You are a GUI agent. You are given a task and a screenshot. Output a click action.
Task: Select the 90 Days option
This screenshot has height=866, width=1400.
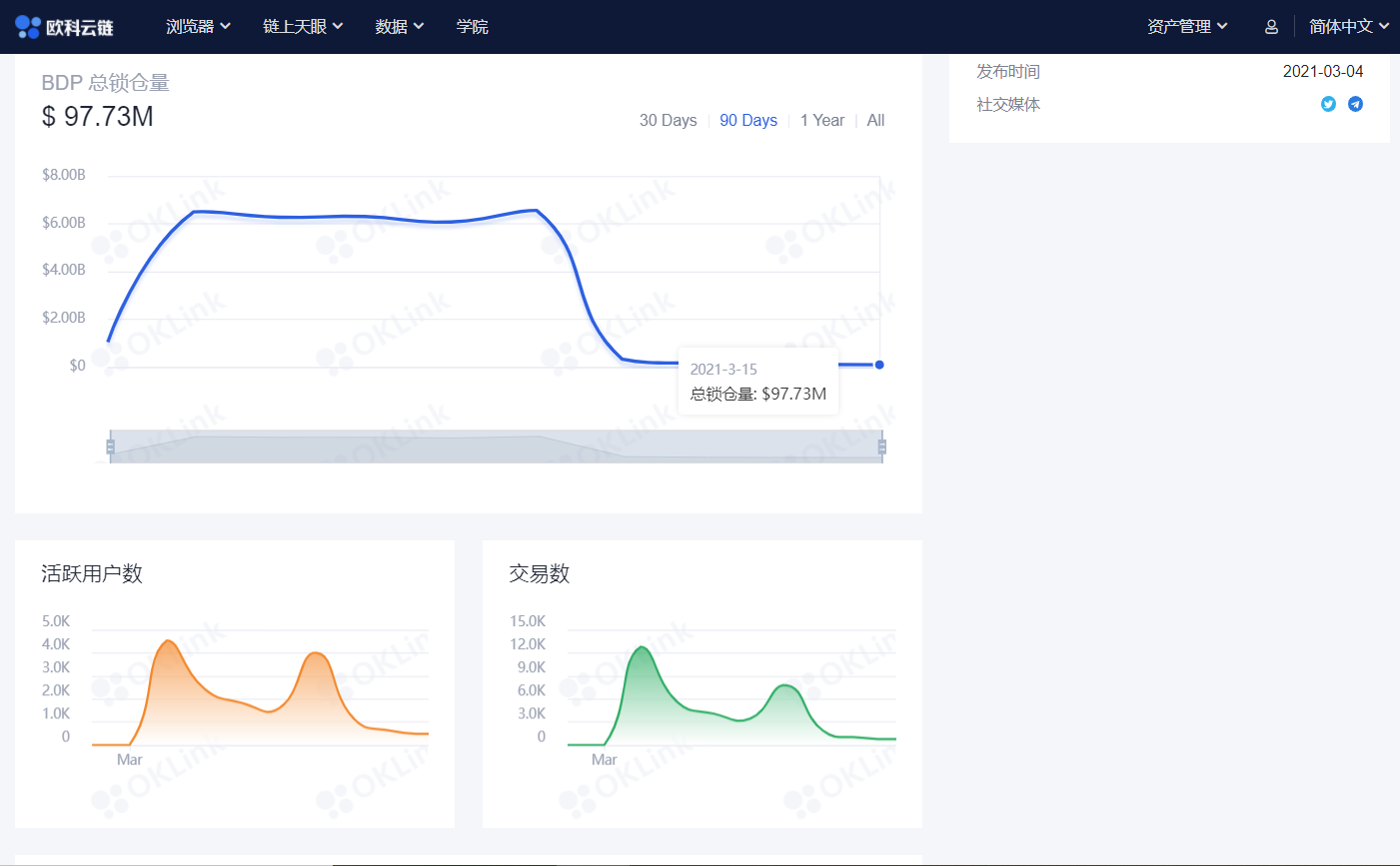pos(747,120)
